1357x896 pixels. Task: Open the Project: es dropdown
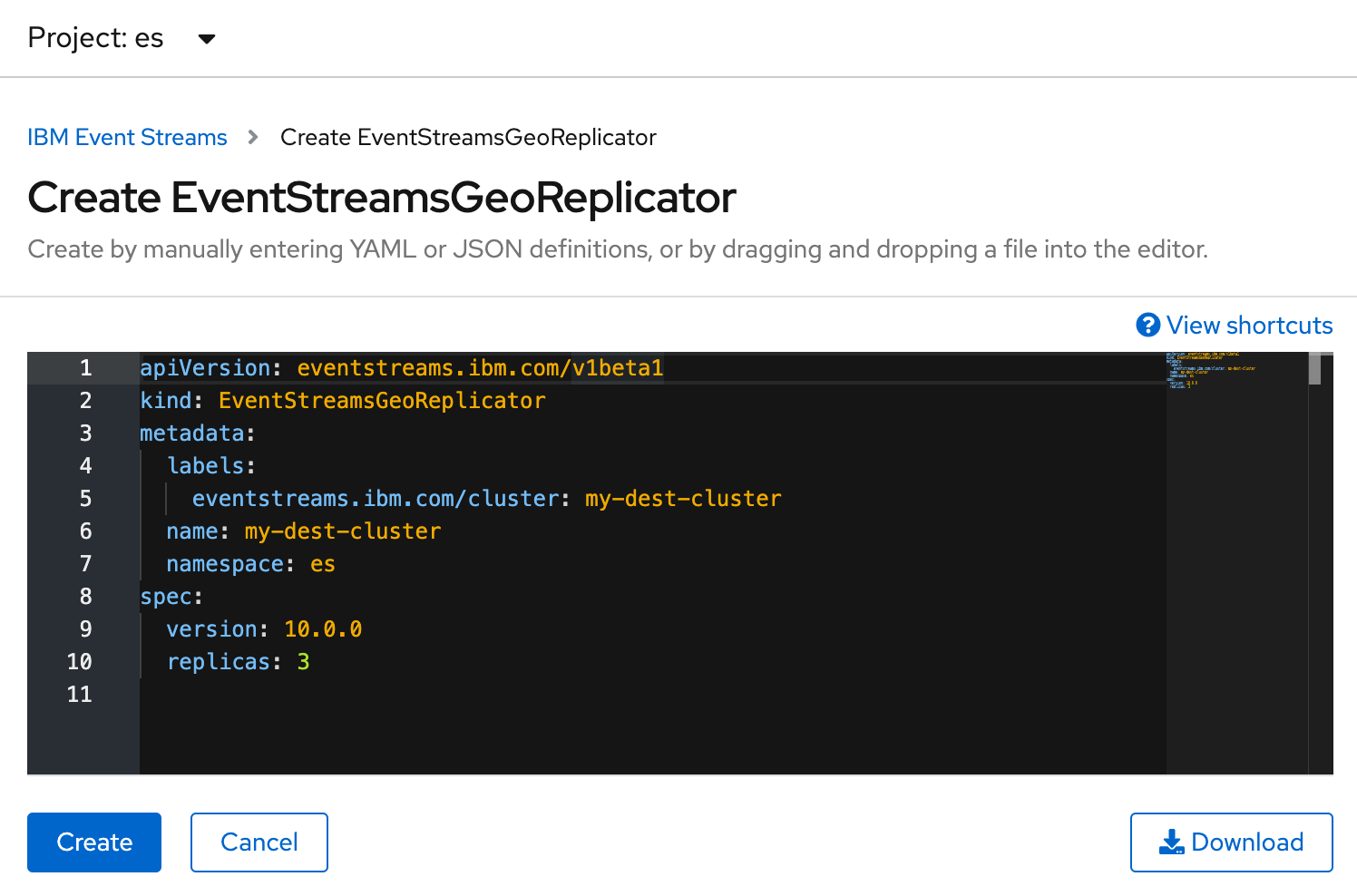point(95,38)
